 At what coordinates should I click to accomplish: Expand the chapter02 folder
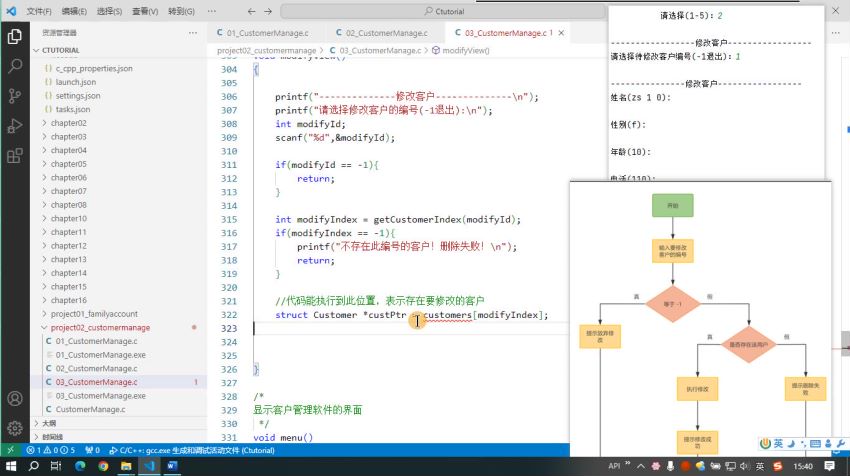(x=69, y=123)
